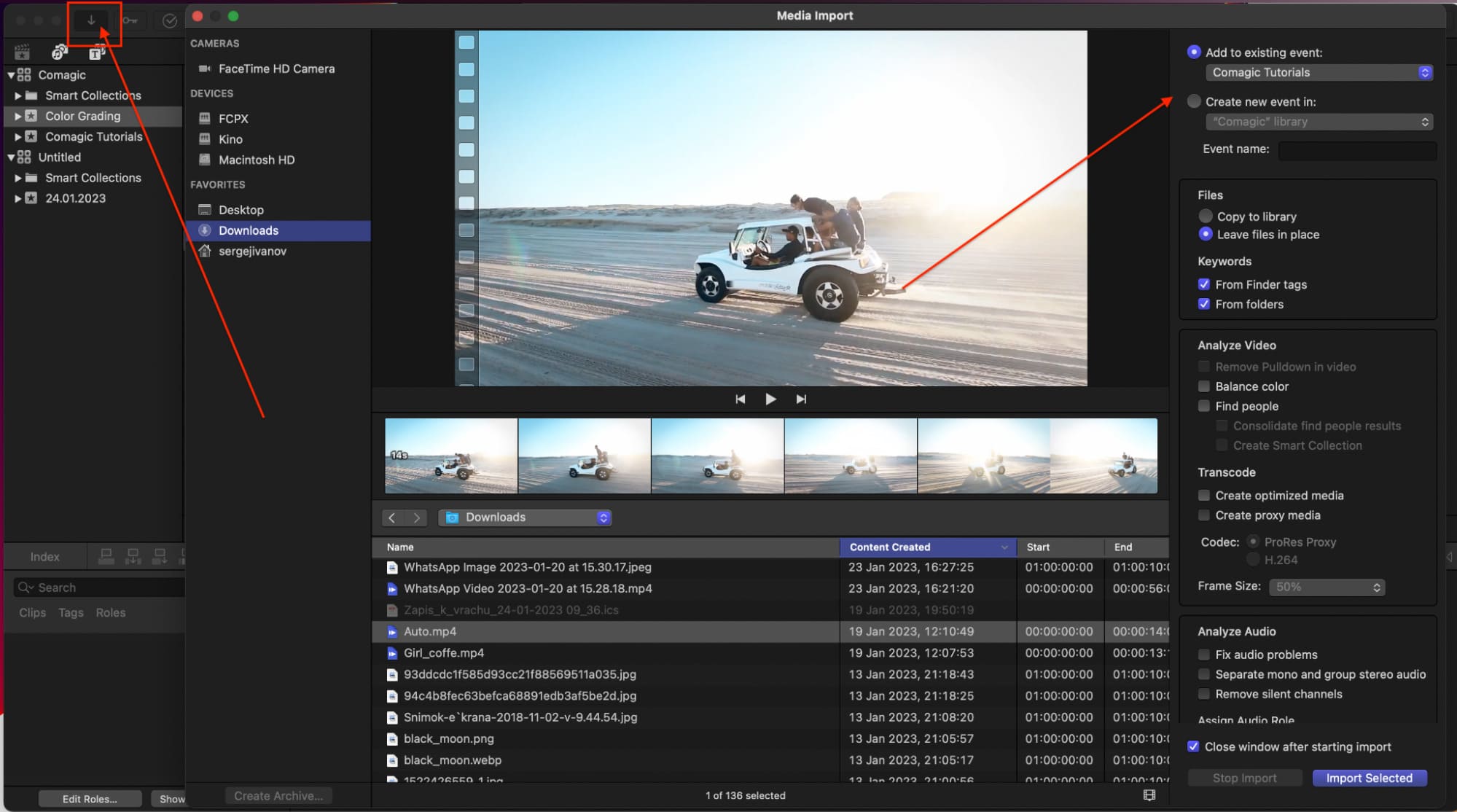Image resolution: width=1457 pixels, height=812 pixels.
Task: Expand Comagic Tutorials event in sidebar
Action: click(18, 136)
